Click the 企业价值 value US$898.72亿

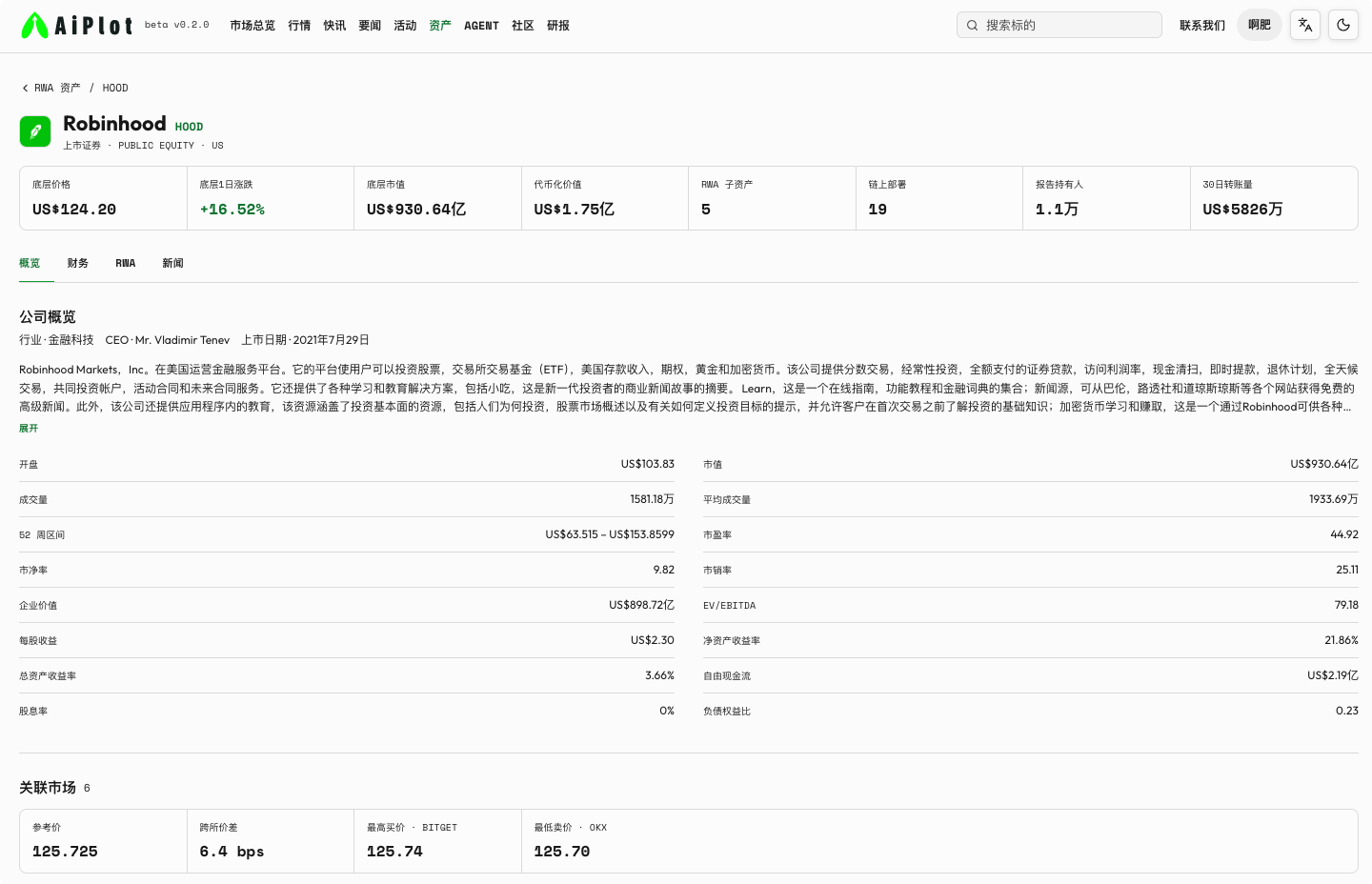click(642, 605)
